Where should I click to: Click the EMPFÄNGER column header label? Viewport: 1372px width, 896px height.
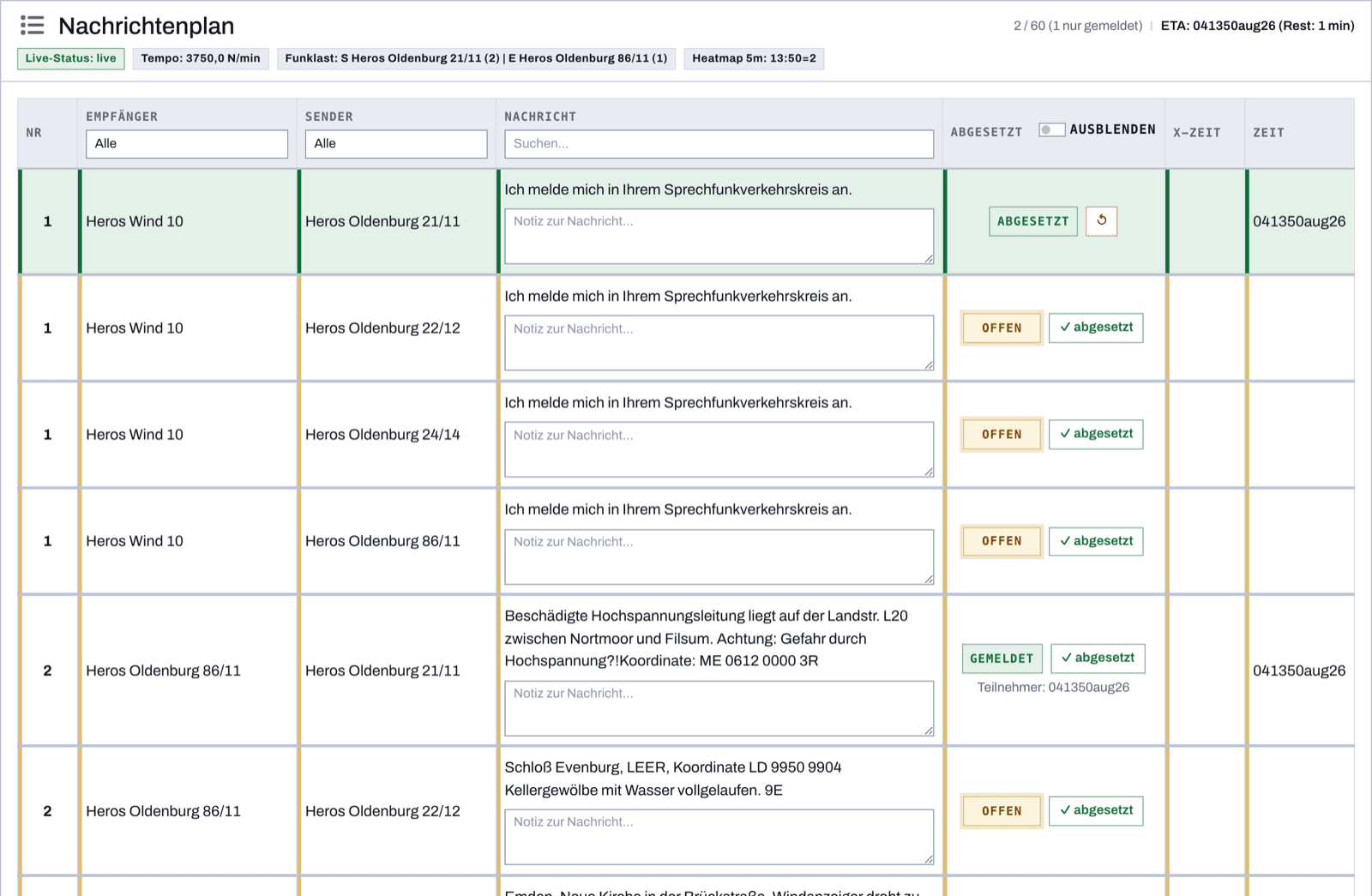[x=122, y=117]
